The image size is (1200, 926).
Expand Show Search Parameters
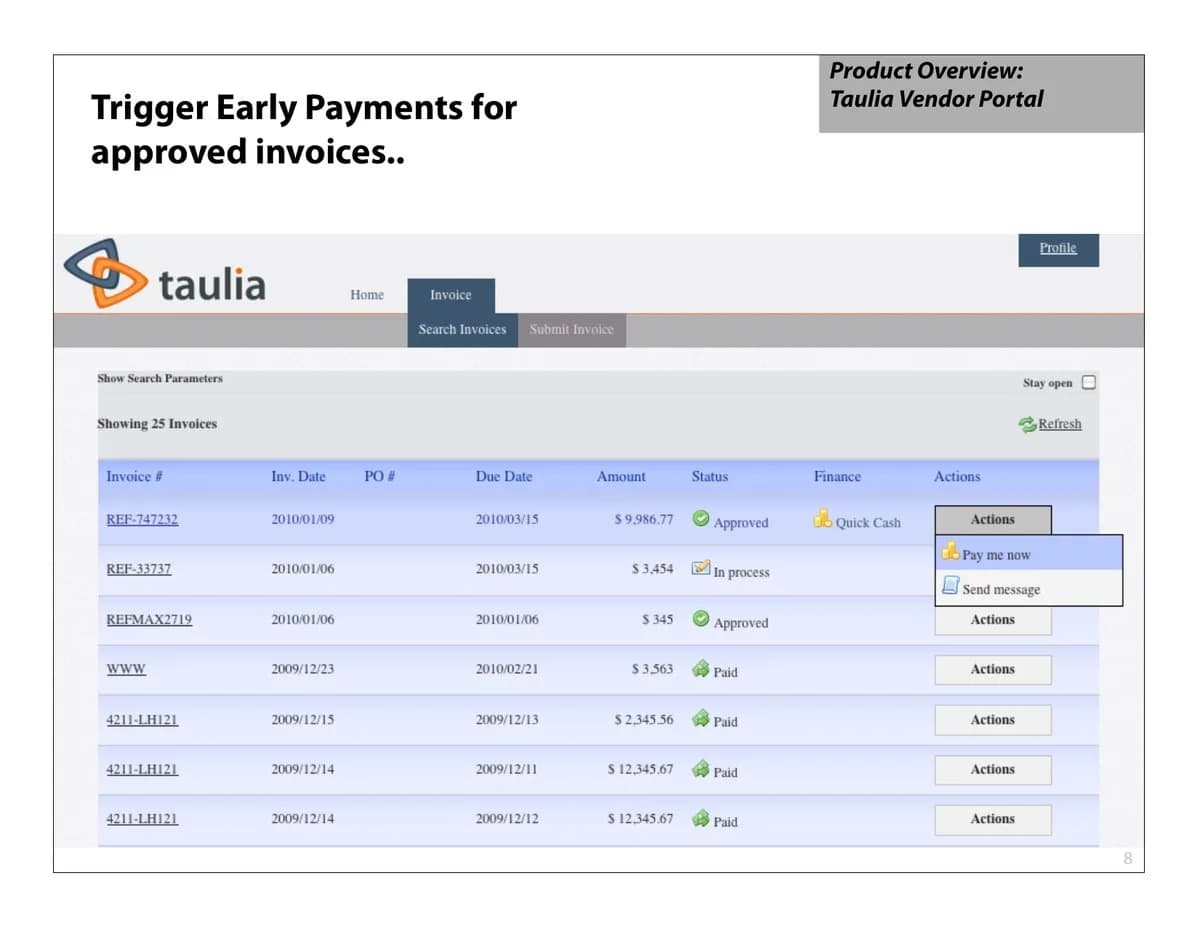(160, 378)
